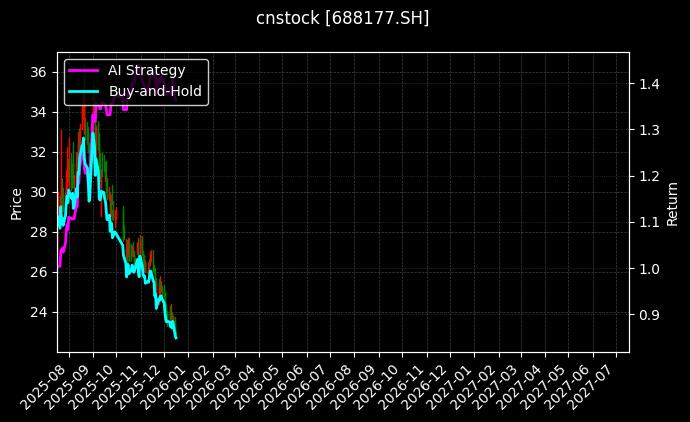Click the magenta AI Strategy legend line swatch
690x422 pixels.
(83, 70)
